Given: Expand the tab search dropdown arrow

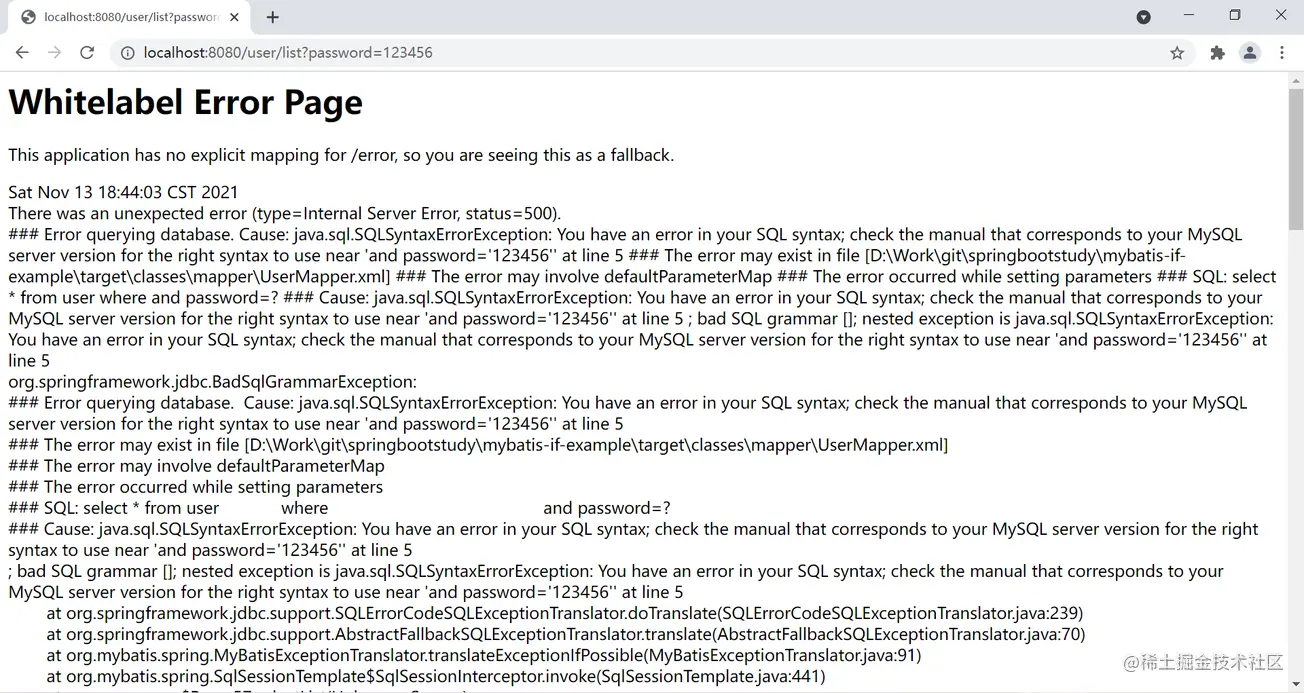Looking at the screenshot, I should tap(1143, 17).
